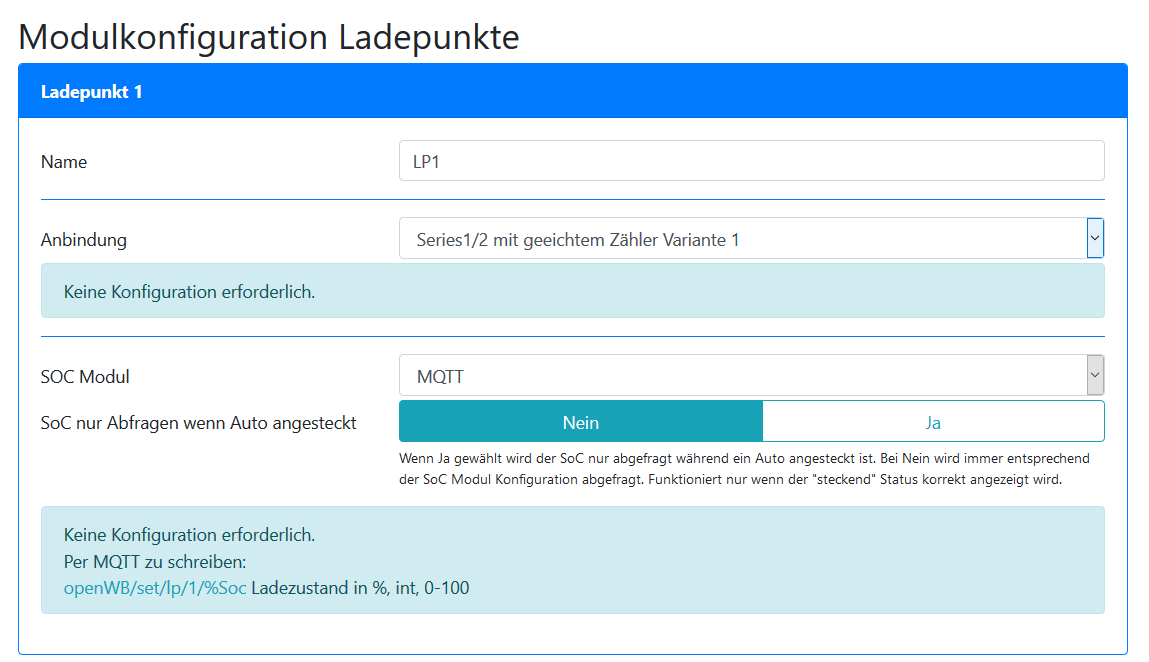The width and height of the screenshot is (1149, 662).
Task: Click the Modulkonfiguration Ladepunkte page heading
Action: point(269,37)
